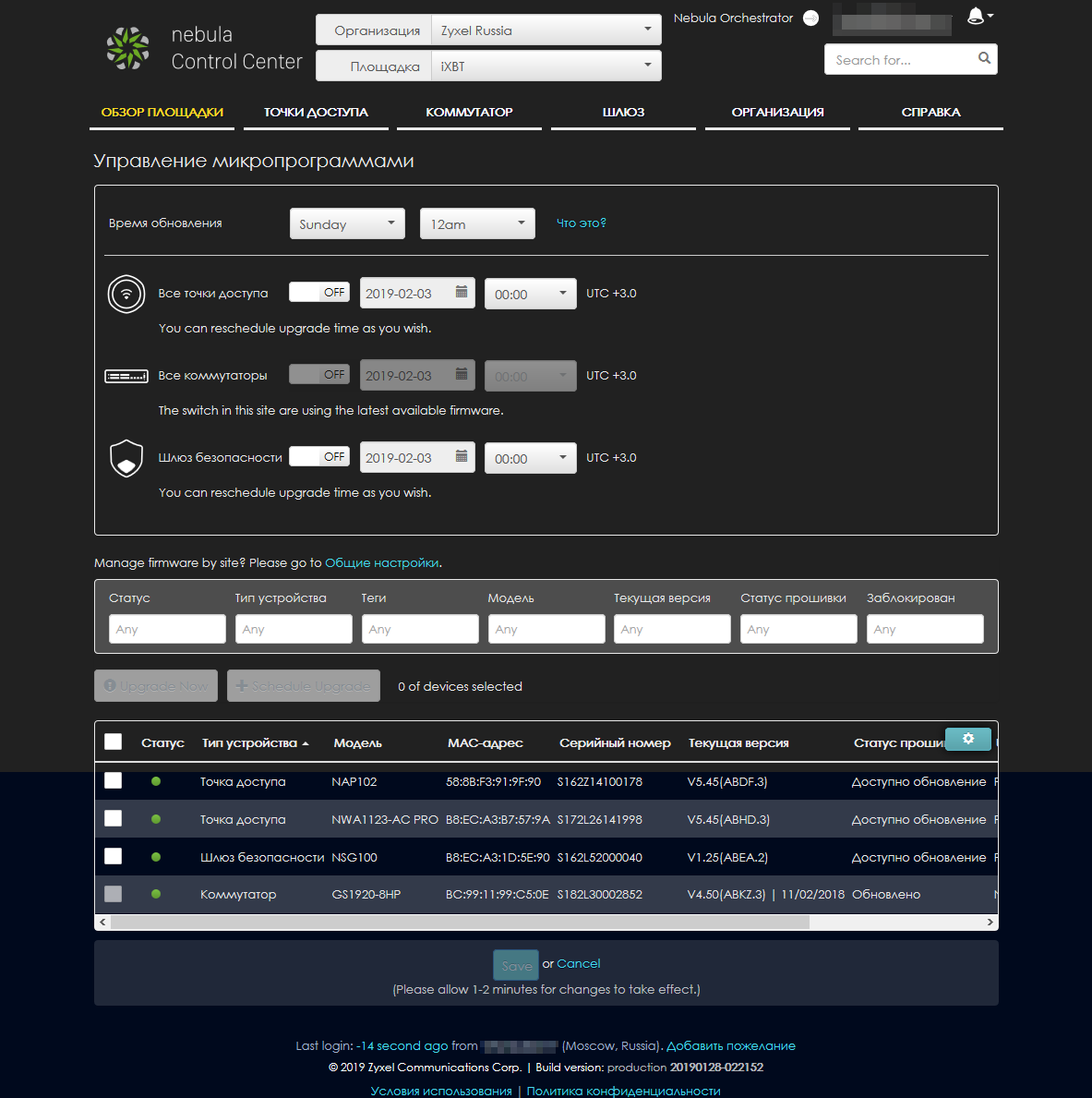
Task: Click the Save button
Action: point(516,965)
